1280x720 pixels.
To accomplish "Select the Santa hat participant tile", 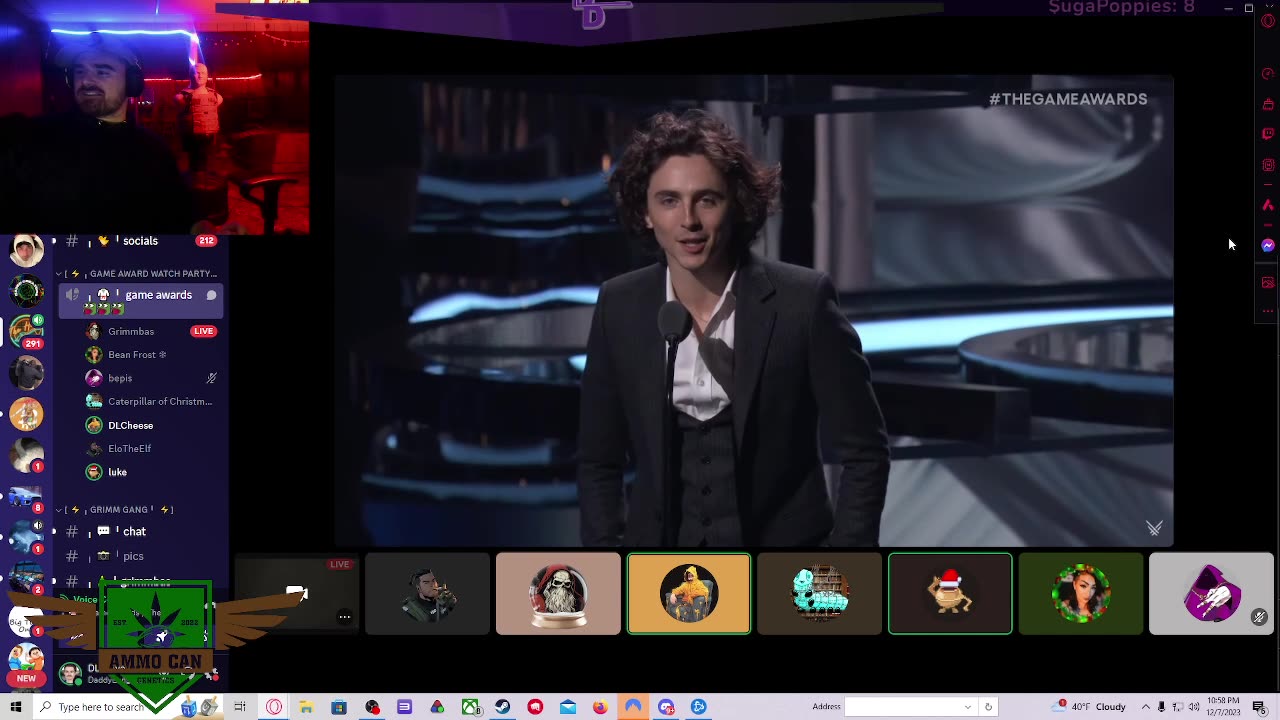I will click(950, 594).
